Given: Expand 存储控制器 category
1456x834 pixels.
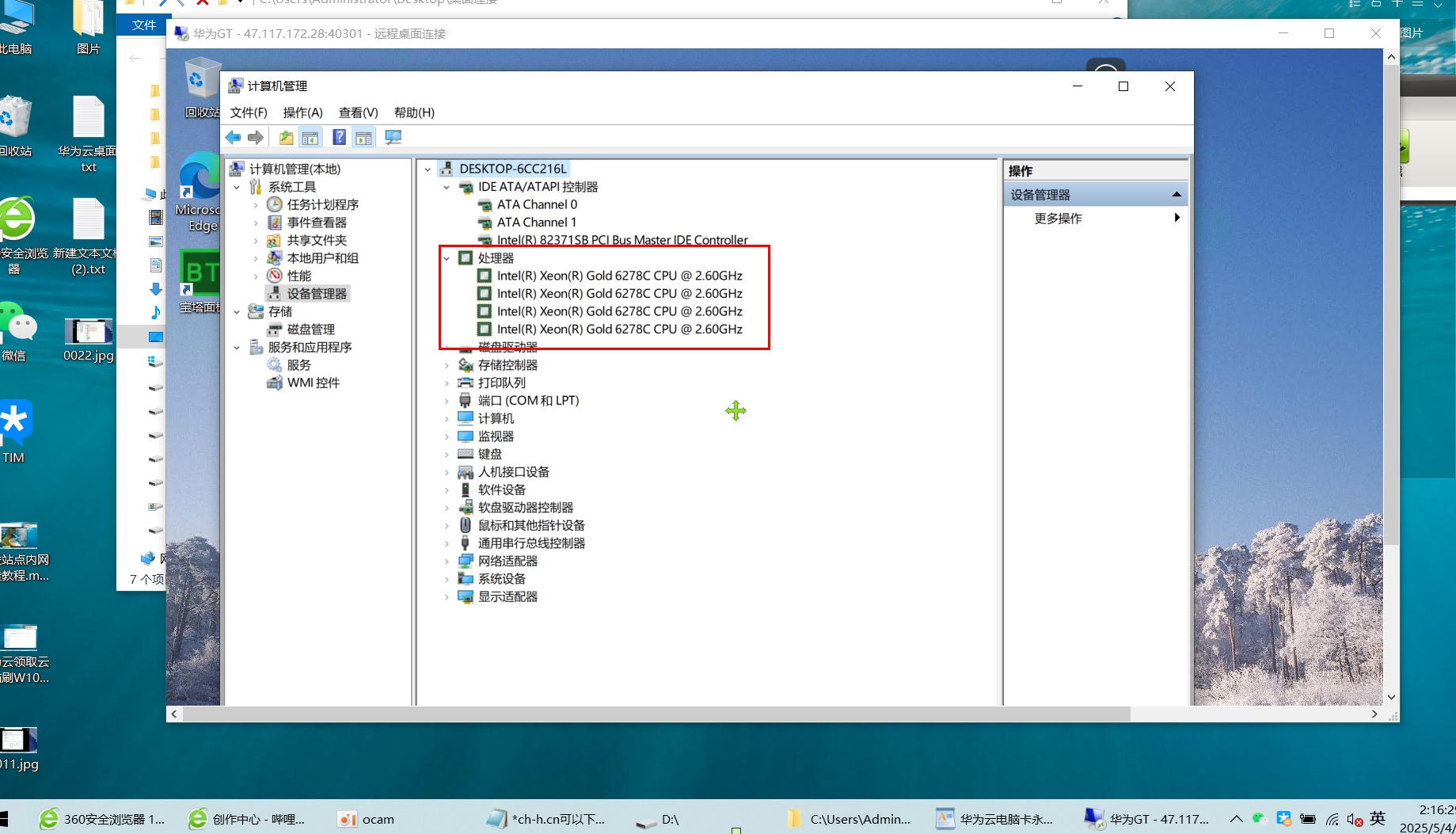Looking at the screenshot, I should 447,365.
